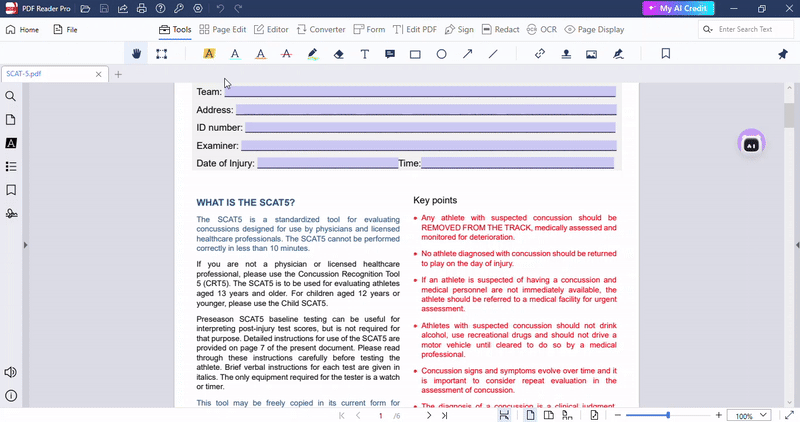The width and height of the screenshot is (800, 422).
Task: Click the My AI Credit button
Action: coord(678,8)
